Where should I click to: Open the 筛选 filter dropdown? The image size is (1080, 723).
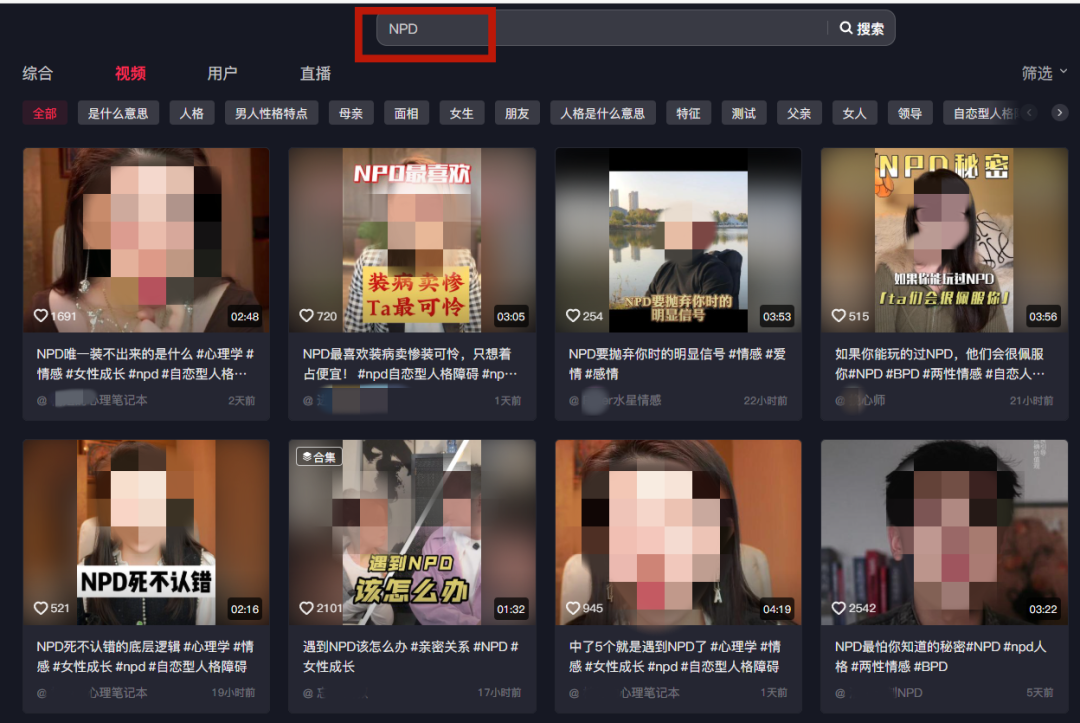[x=1043, y=73]
